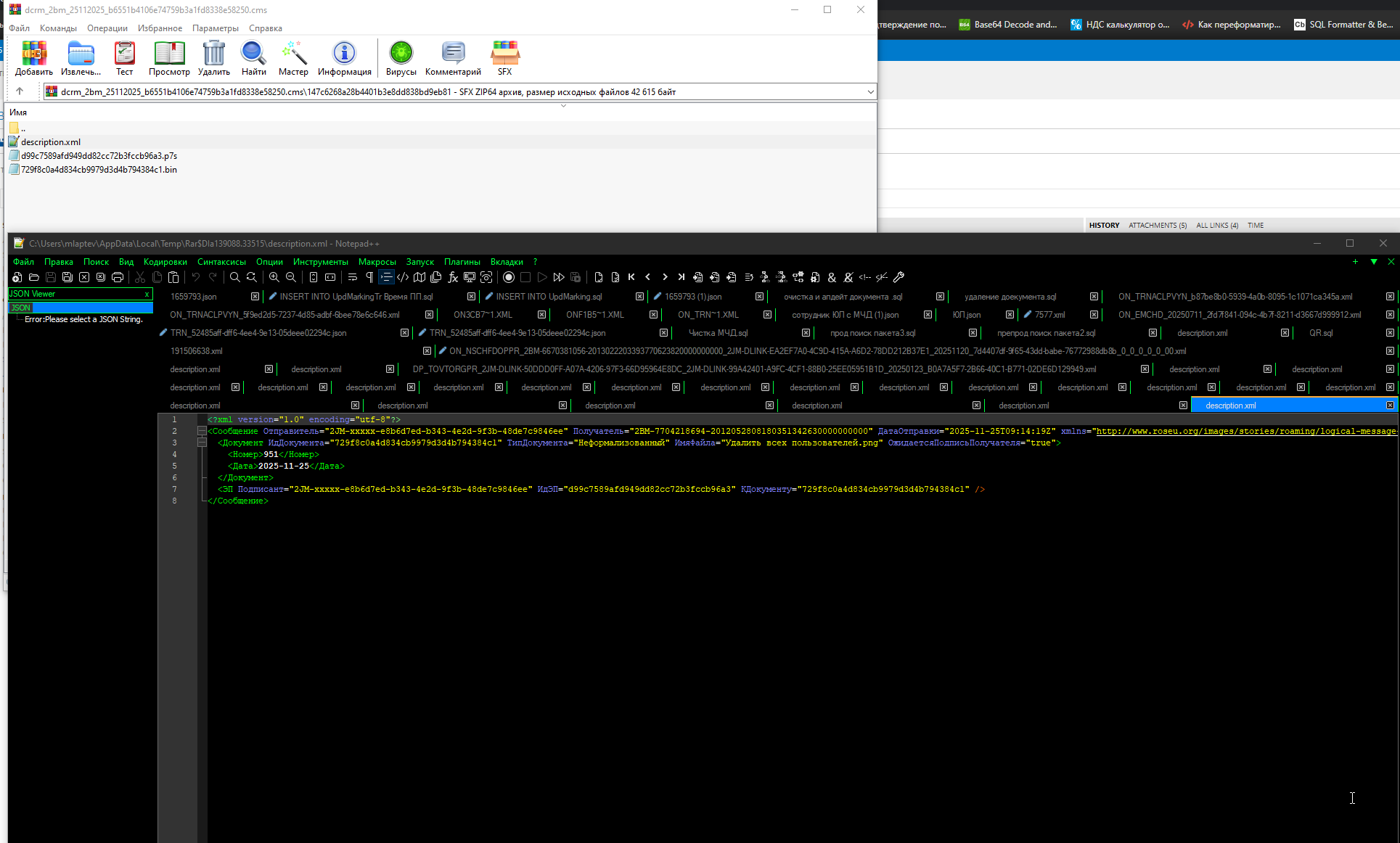The image size is (1400, 843).
Task: Click the Zoom In toolbar icon
Action: tap(274, 277)
